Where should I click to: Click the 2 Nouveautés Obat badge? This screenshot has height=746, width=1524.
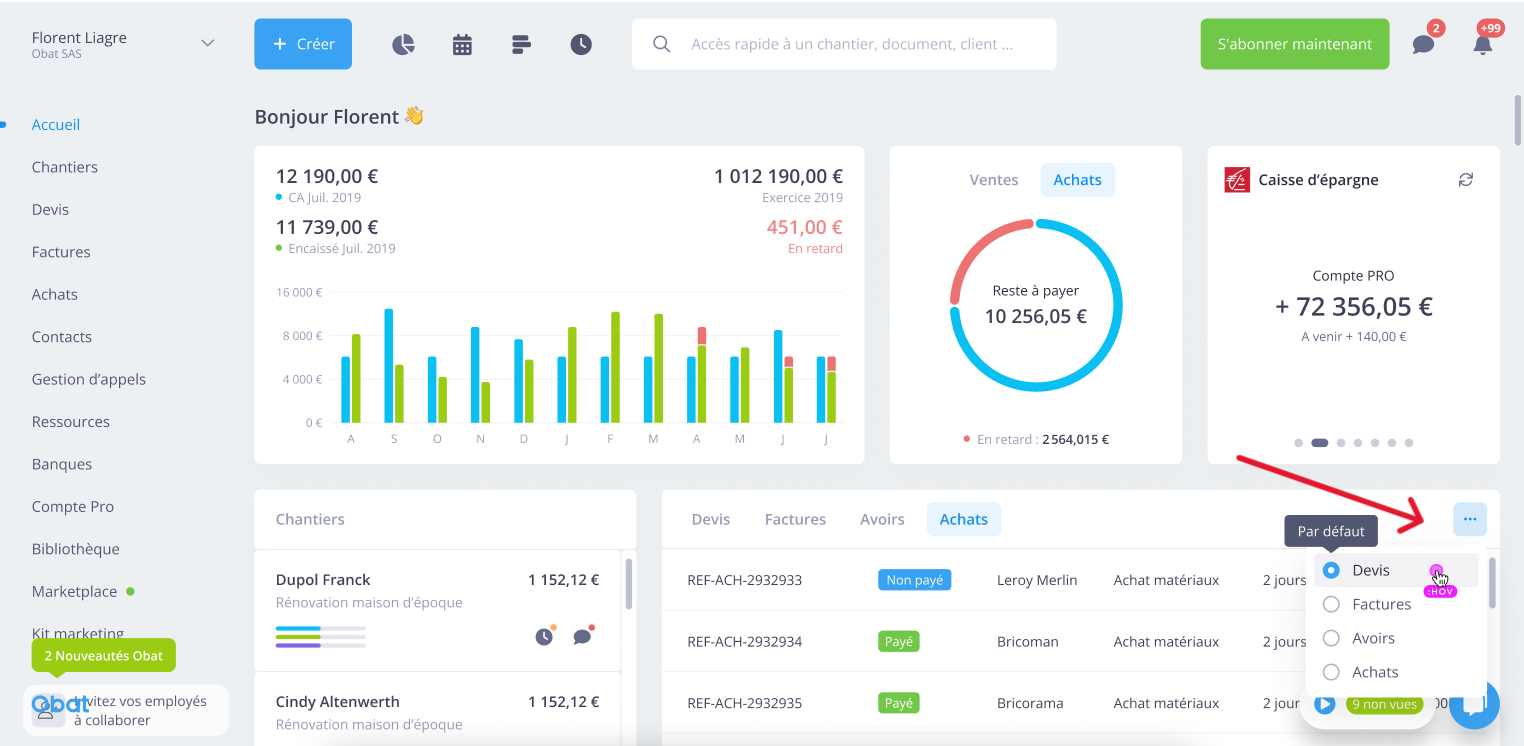[x=104, y=655]
